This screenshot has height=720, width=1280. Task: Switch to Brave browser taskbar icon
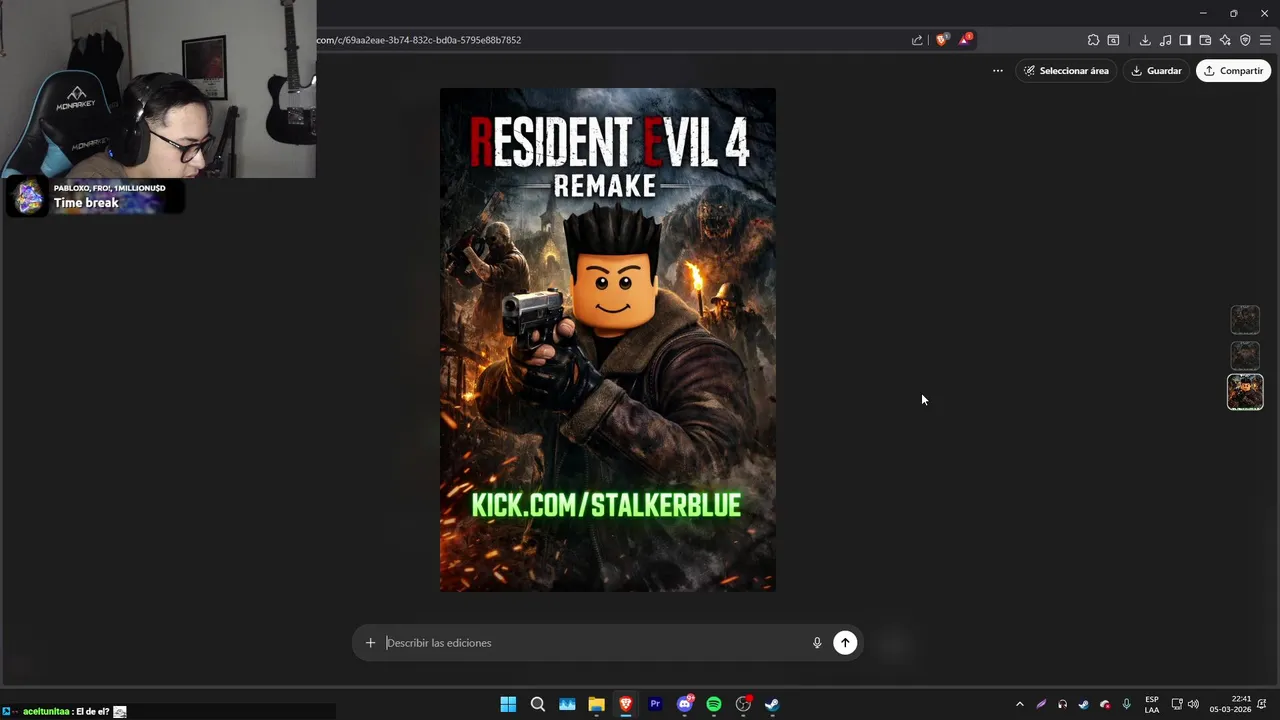[x=626, y=704]
